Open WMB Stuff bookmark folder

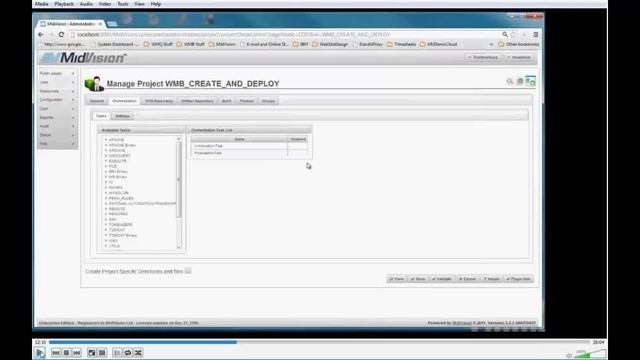pyautogui.click(x=191, y=44)
